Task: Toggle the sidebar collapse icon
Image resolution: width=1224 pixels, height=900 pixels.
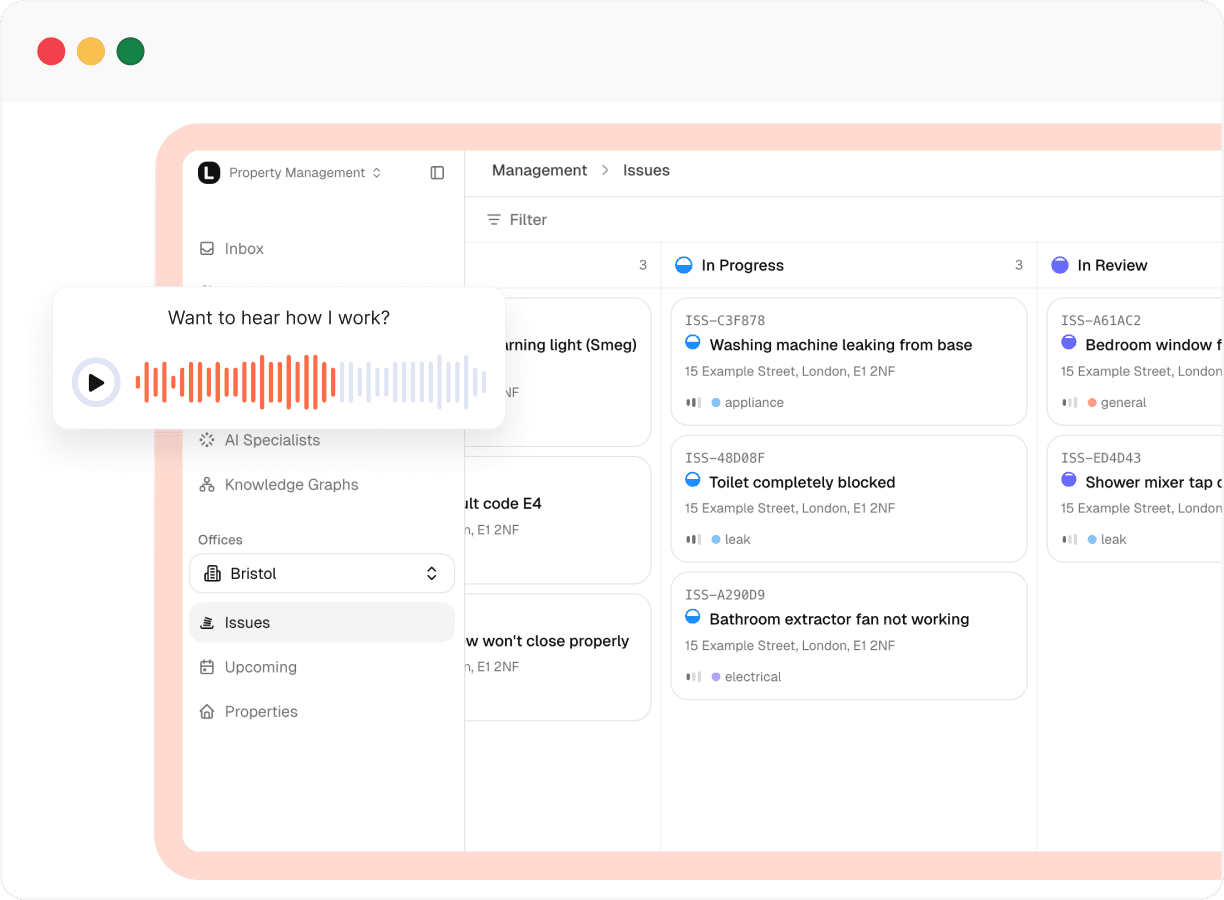Action: pyautogui.click(x=437, y=173)
